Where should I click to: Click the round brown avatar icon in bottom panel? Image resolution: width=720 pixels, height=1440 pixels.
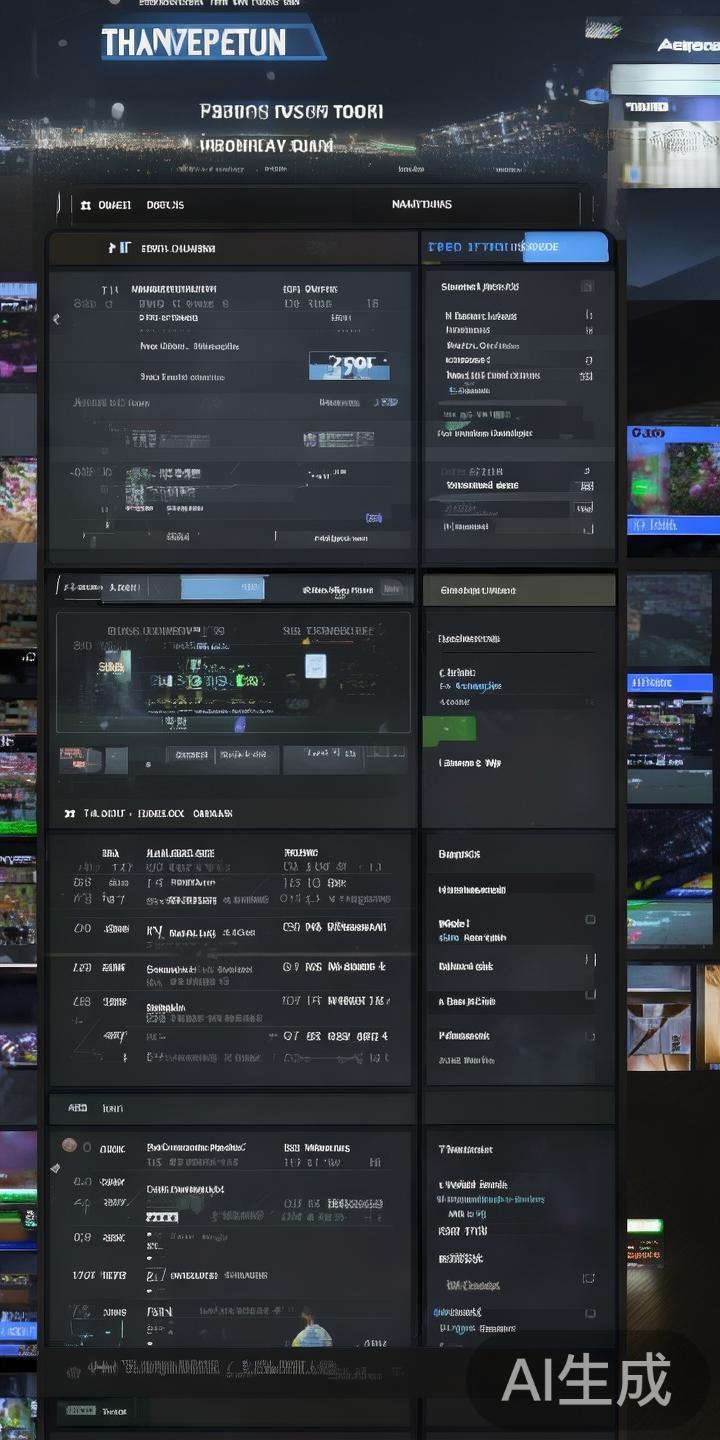coord(69,1145)
